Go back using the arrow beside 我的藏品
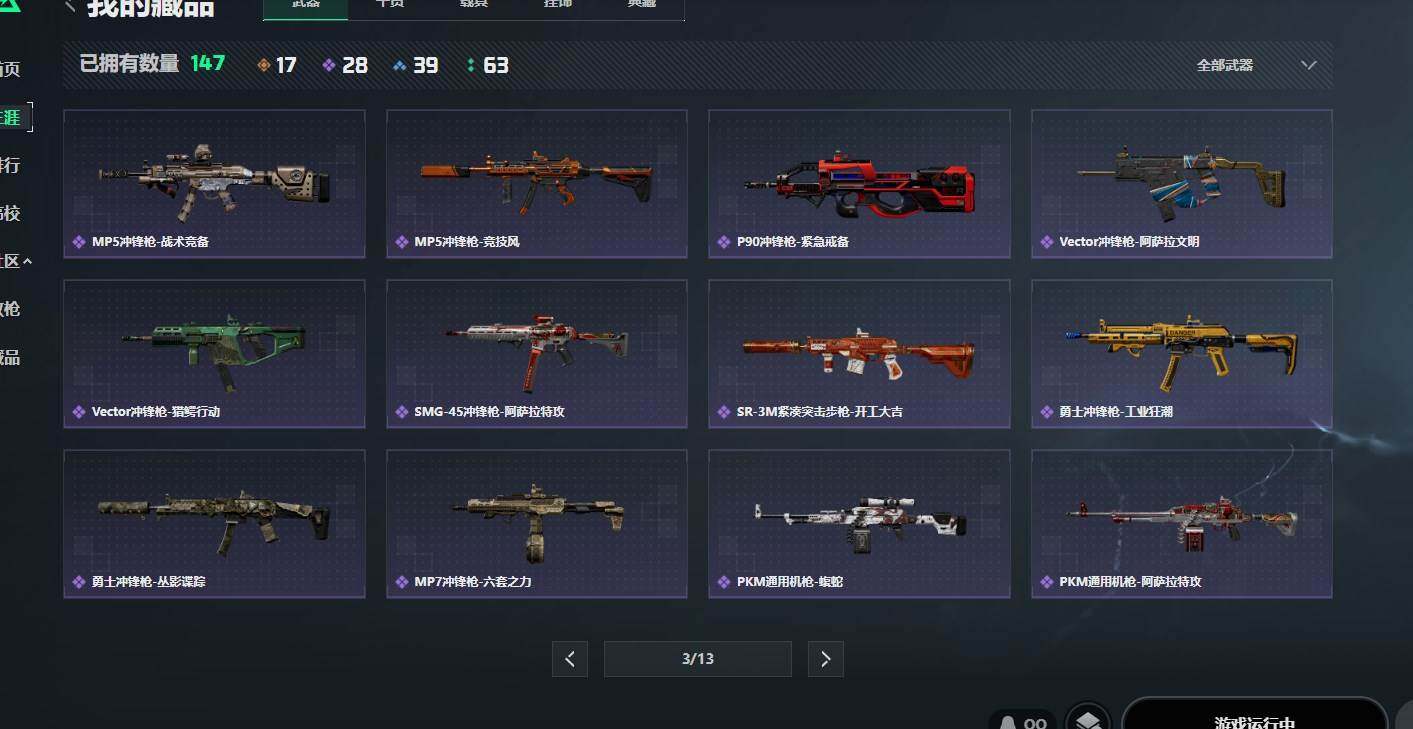 coord(70,6)
